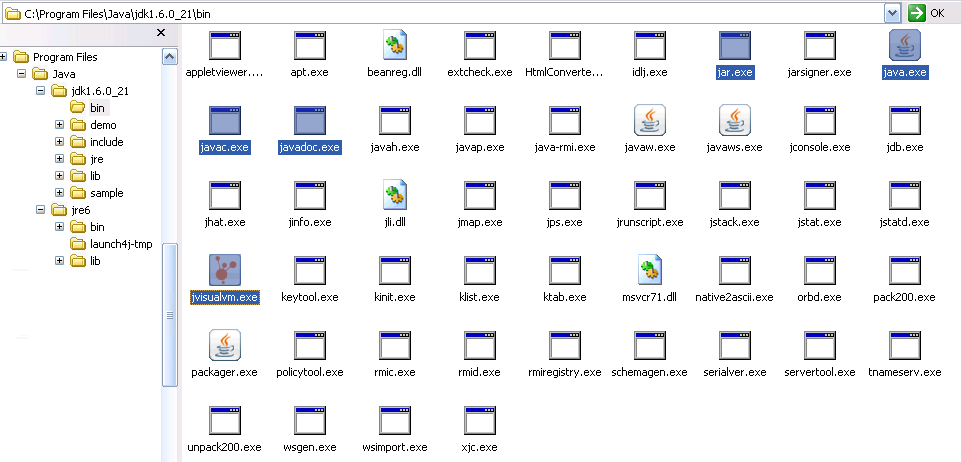Click the apt.exe file icon
Screen dimensions: 961x462
pyautogui.click(x=310, y=46)
